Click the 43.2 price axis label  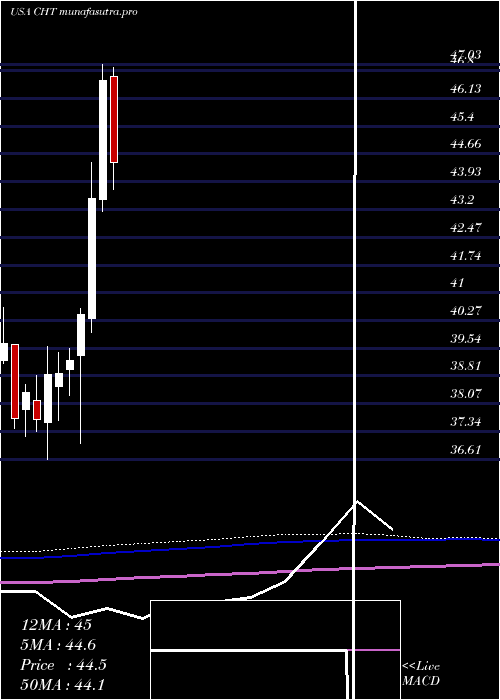coord(462,200)
